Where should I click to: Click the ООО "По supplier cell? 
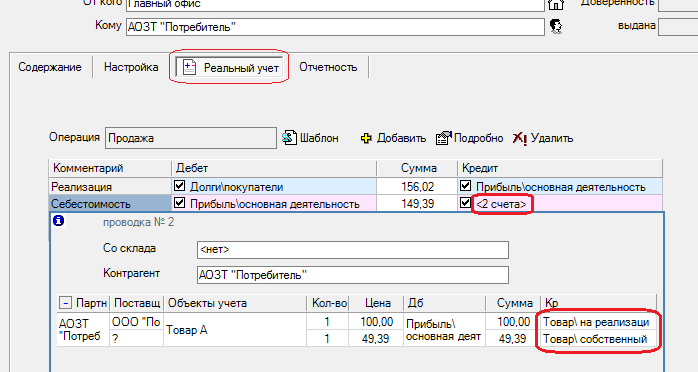click(137, 322)
